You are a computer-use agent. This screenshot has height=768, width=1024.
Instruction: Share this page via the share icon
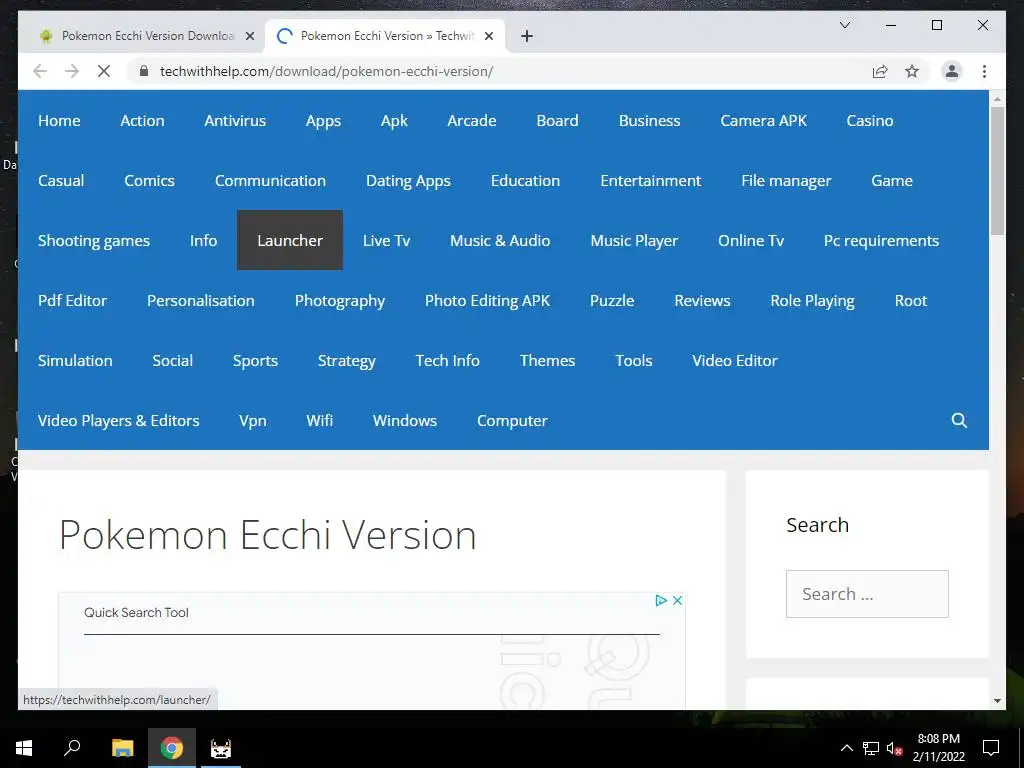[x=880, y=71]
